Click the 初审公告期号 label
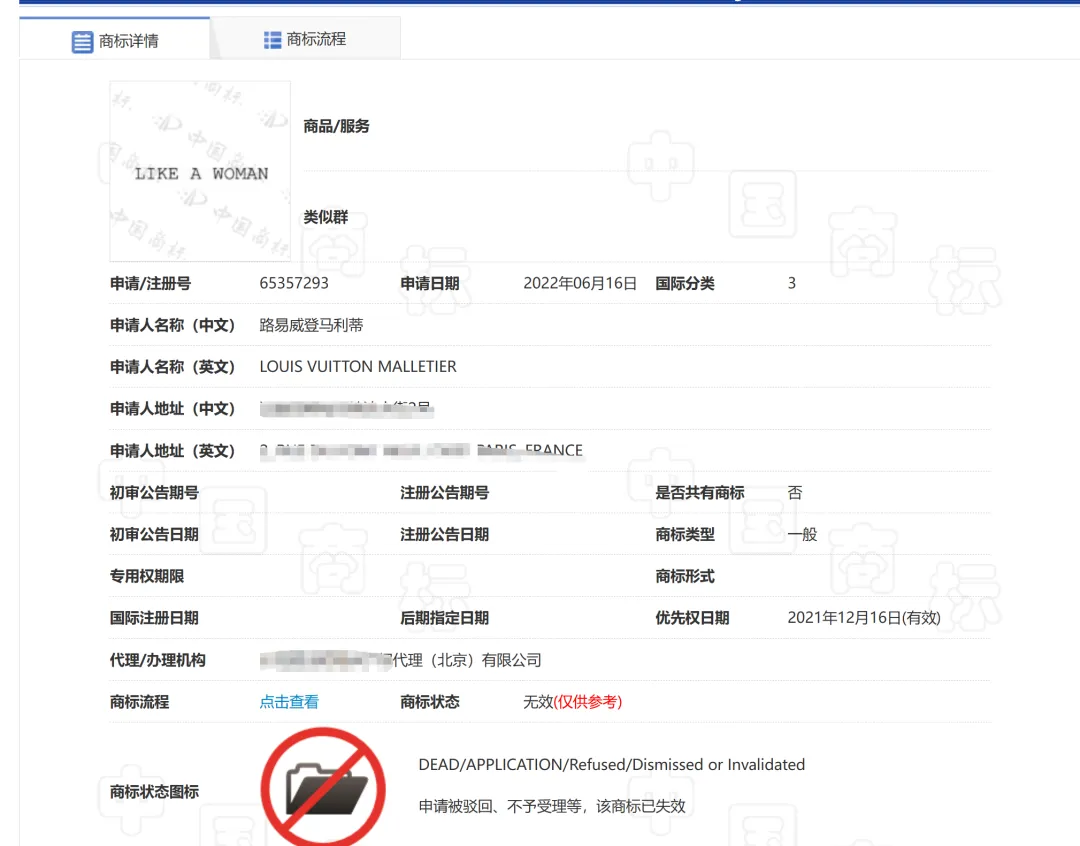The height and width of the screenshot is (846, 1080). pos(154,493)
